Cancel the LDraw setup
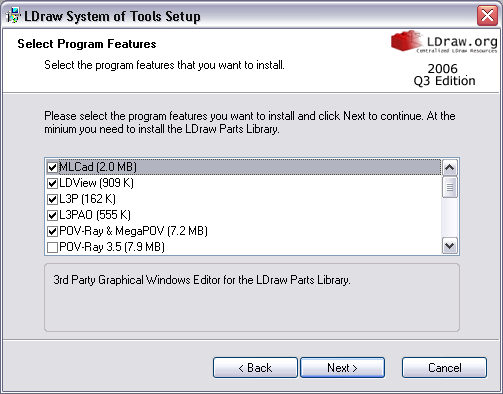503x394 pixels. pos(444,368)
